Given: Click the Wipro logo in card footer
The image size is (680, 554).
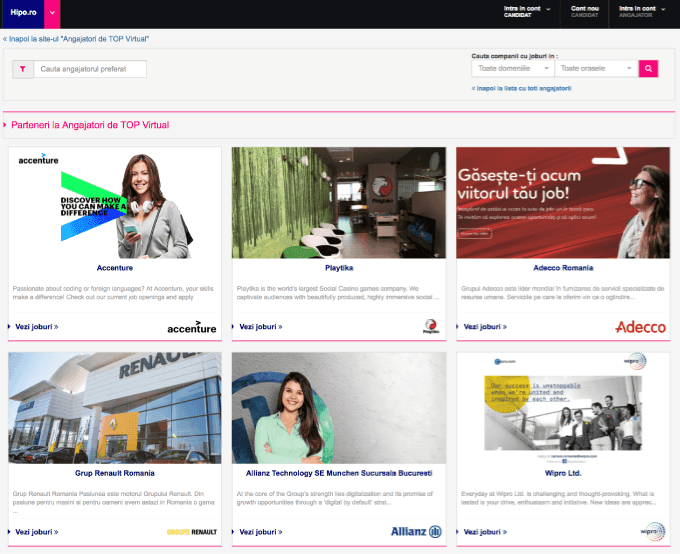Looking at the screenshot, I should tap(653, 531).
